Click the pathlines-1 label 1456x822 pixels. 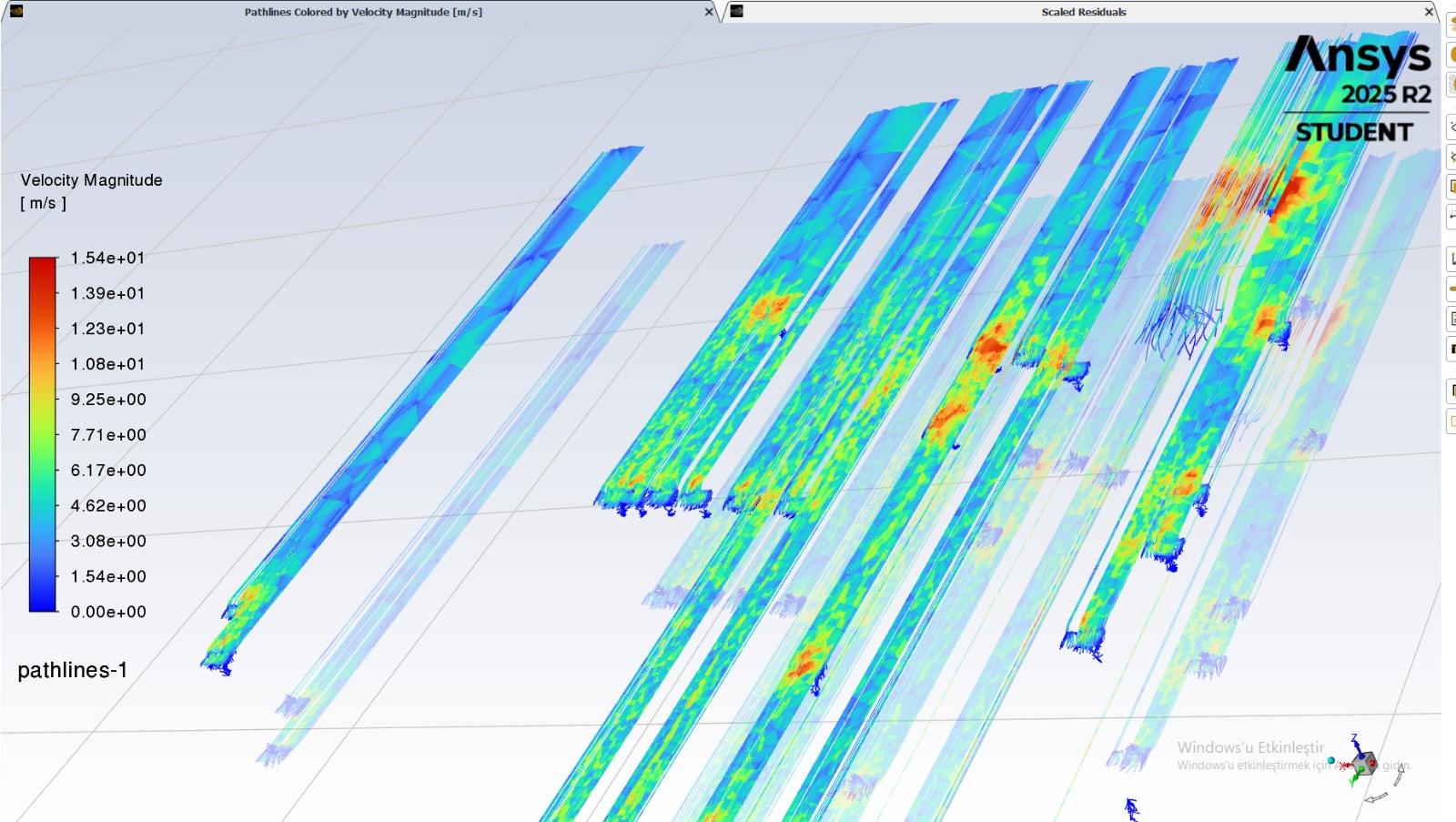(x=73, y=670)
